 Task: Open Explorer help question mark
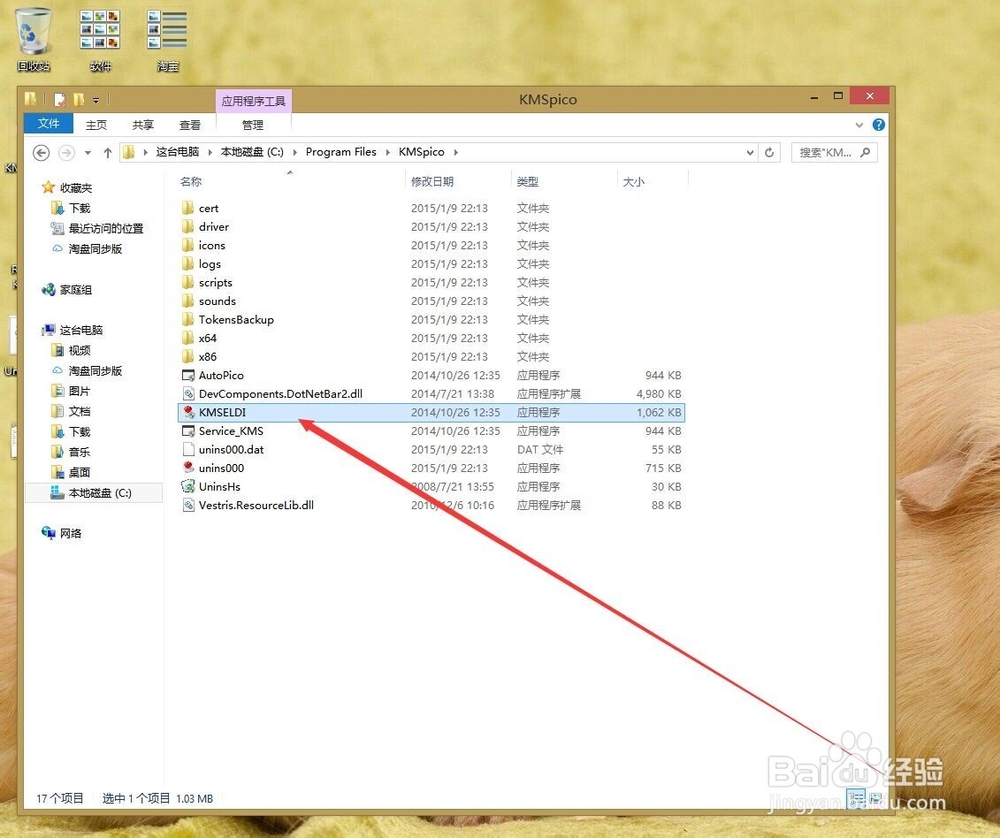tap(879, 125)
